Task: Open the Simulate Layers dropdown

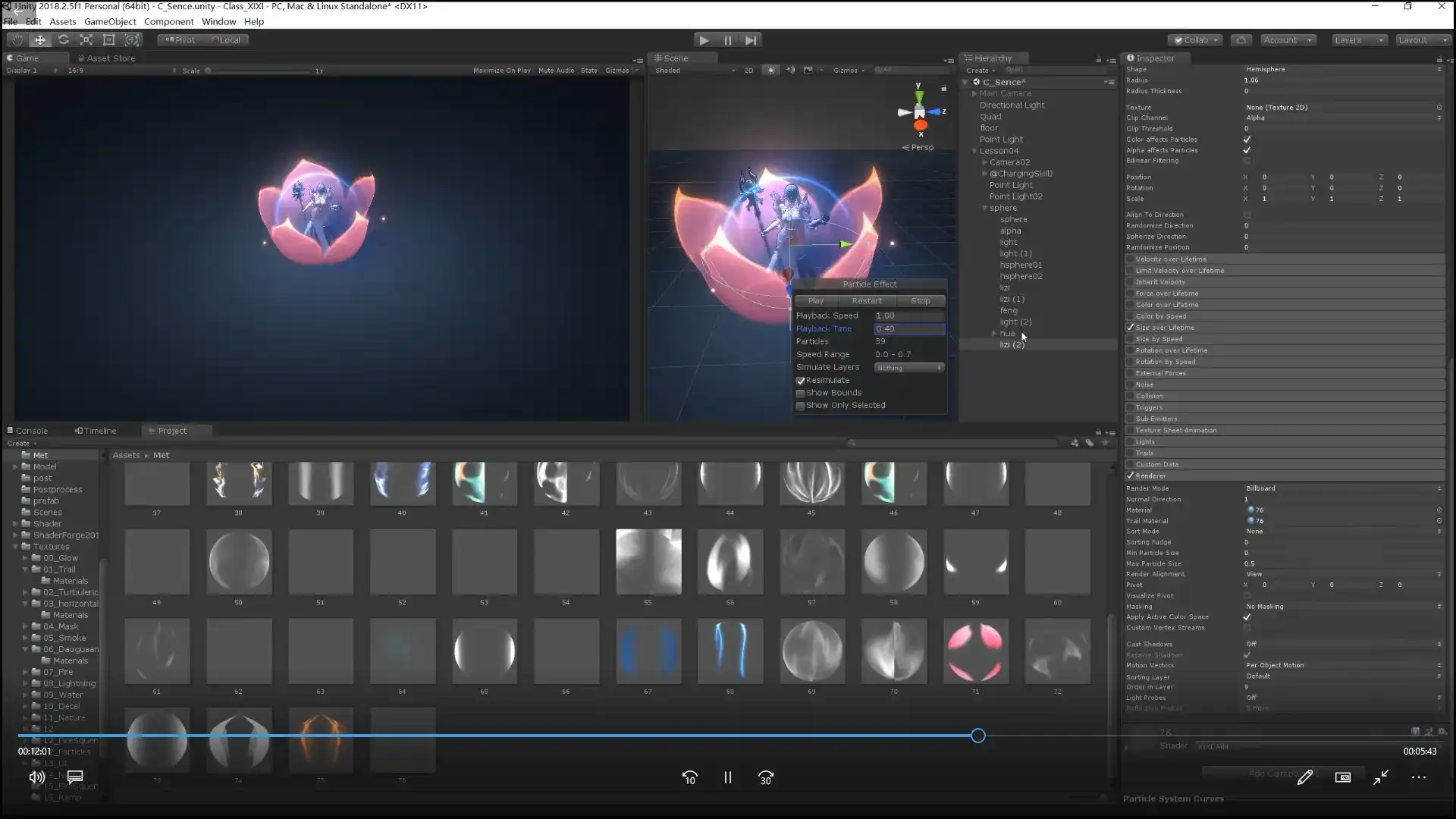Action: click(908, 368)
